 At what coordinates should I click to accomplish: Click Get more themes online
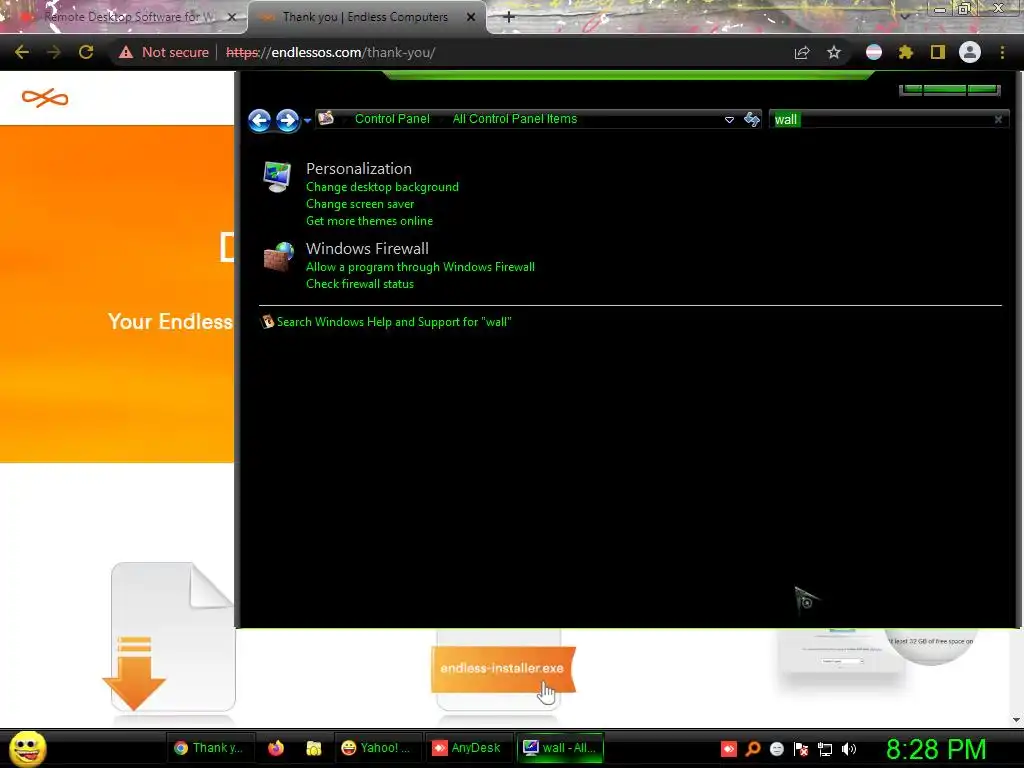pos(369,221)
